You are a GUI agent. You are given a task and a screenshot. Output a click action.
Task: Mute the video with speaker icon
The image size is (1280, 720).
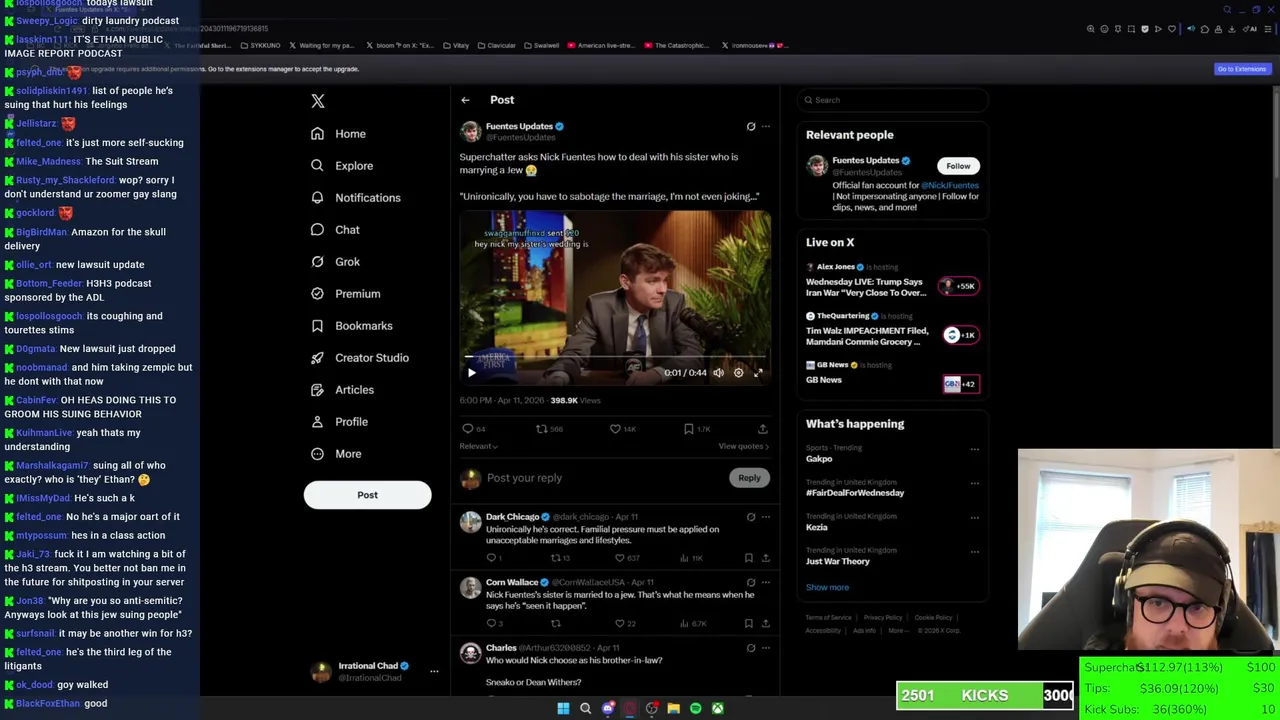point(718,373)
